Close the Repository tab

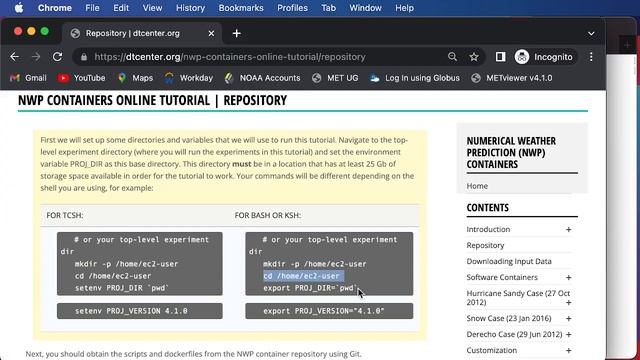pos(211,33)
